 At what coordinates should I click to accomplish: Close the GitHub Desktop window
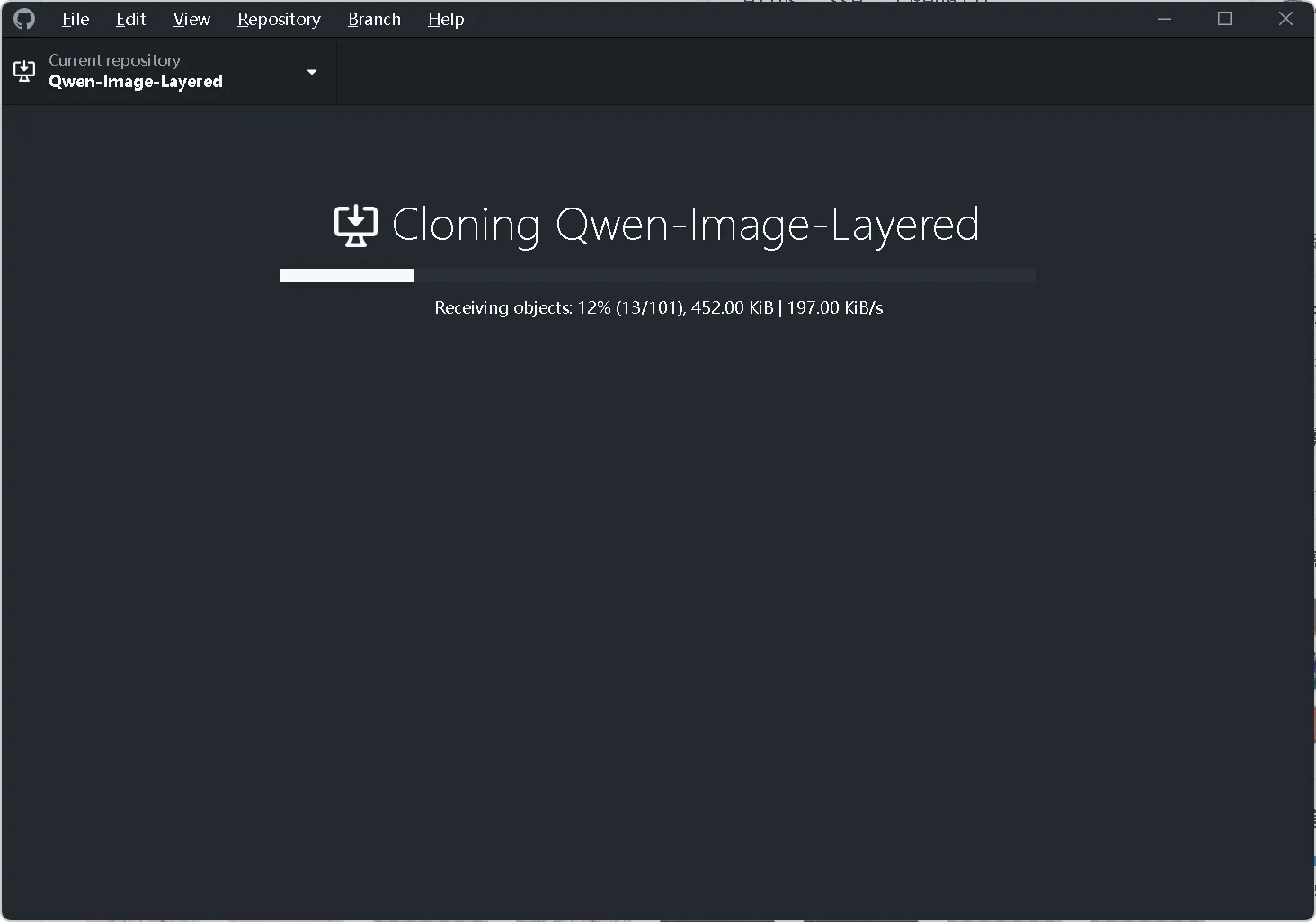tap(1285, 19)
